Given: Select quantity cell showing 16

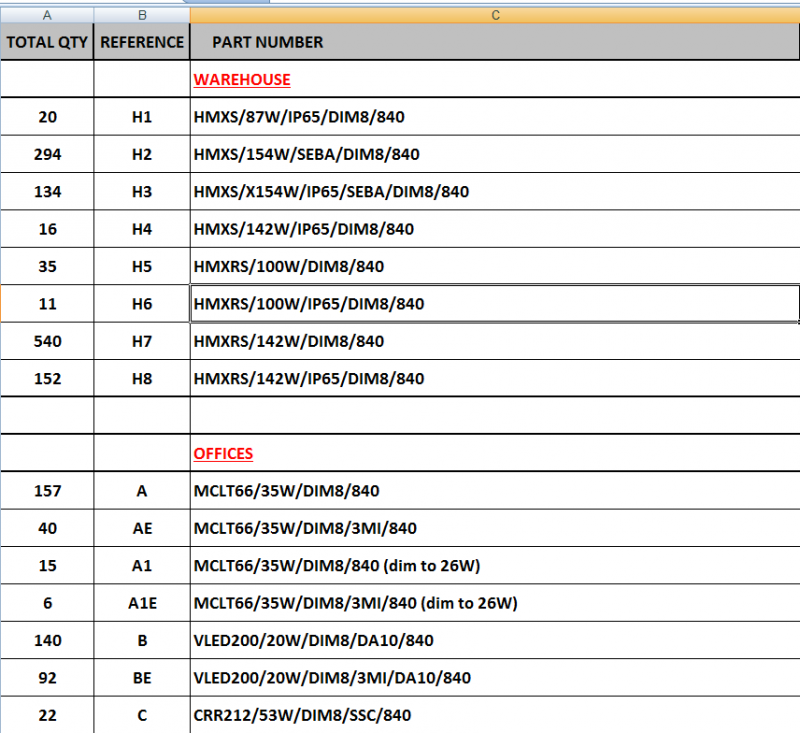Looking at the screenshot, I should 47,229.
